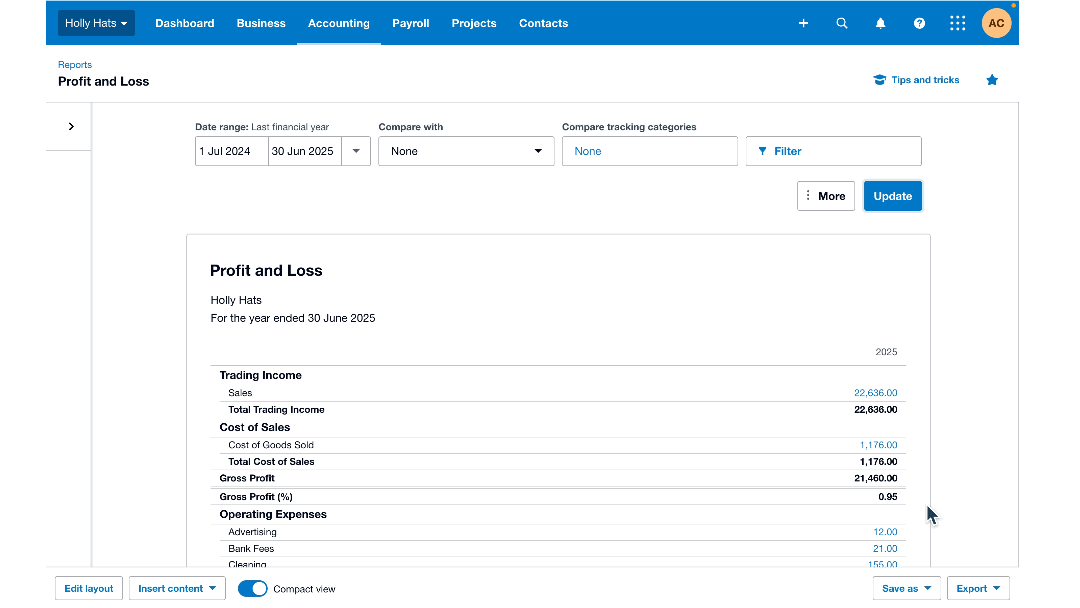Click the AC user avatar

click(996, 23)
